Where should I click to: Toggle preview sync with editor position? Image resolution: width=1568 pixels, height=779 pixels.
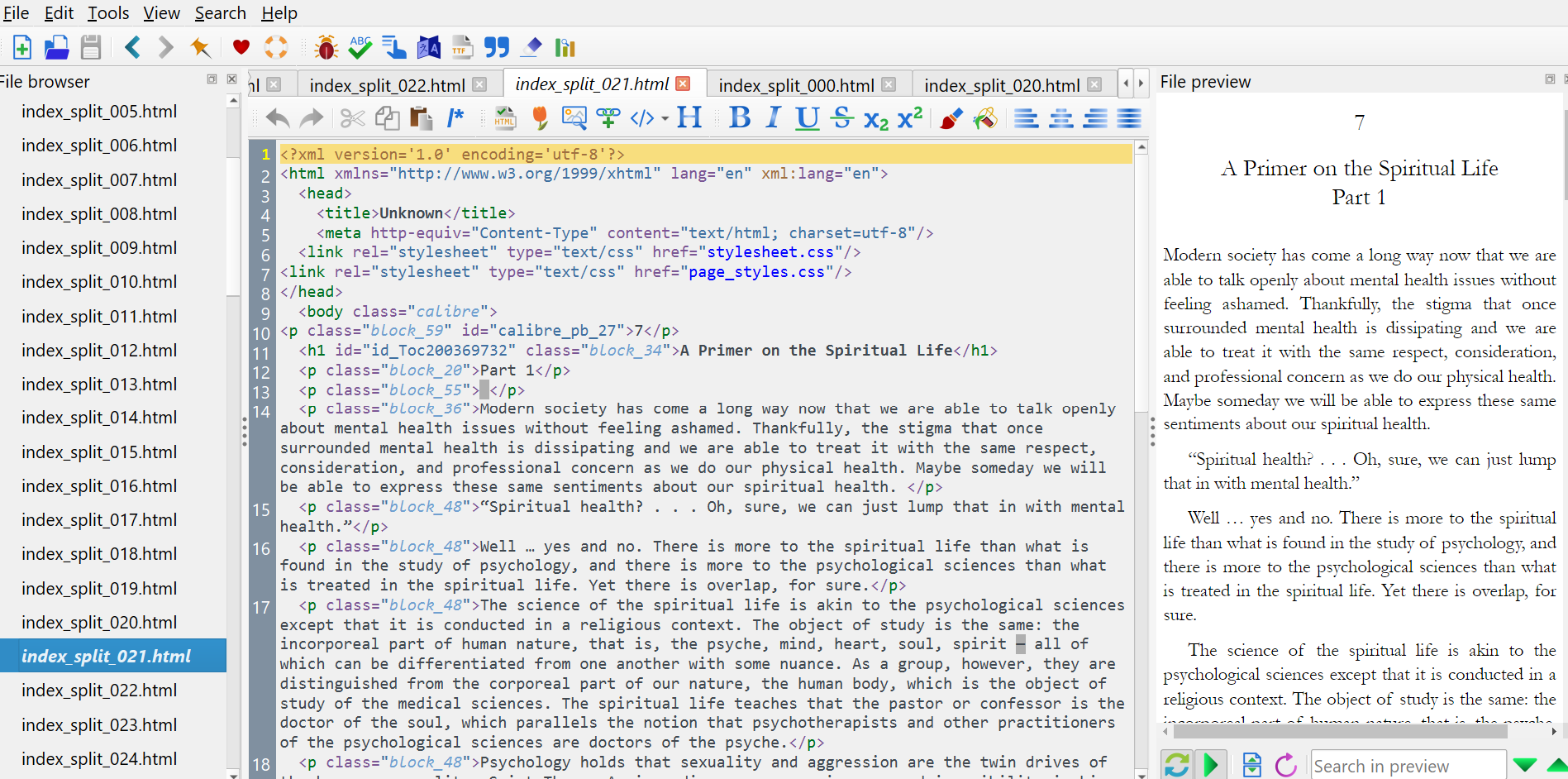(1252, 765)
